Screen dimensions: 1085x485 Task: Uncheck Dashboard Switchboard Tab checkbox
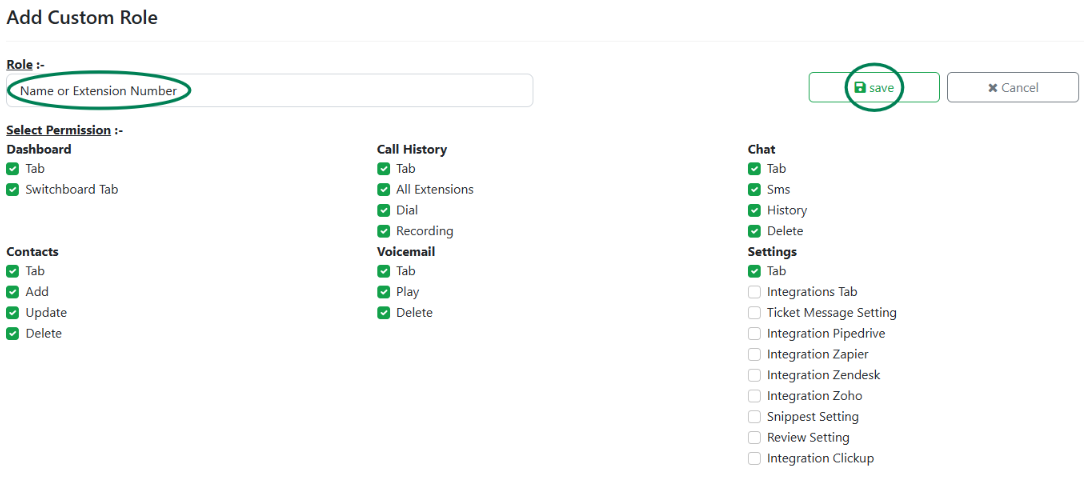(x=12, y=190)
